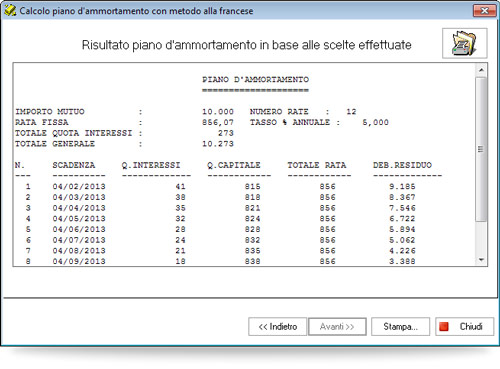Click the results heading Risultato piano d'ammortamento
Image resolution: width=500 pixels, height=369 pixels.
247,45
